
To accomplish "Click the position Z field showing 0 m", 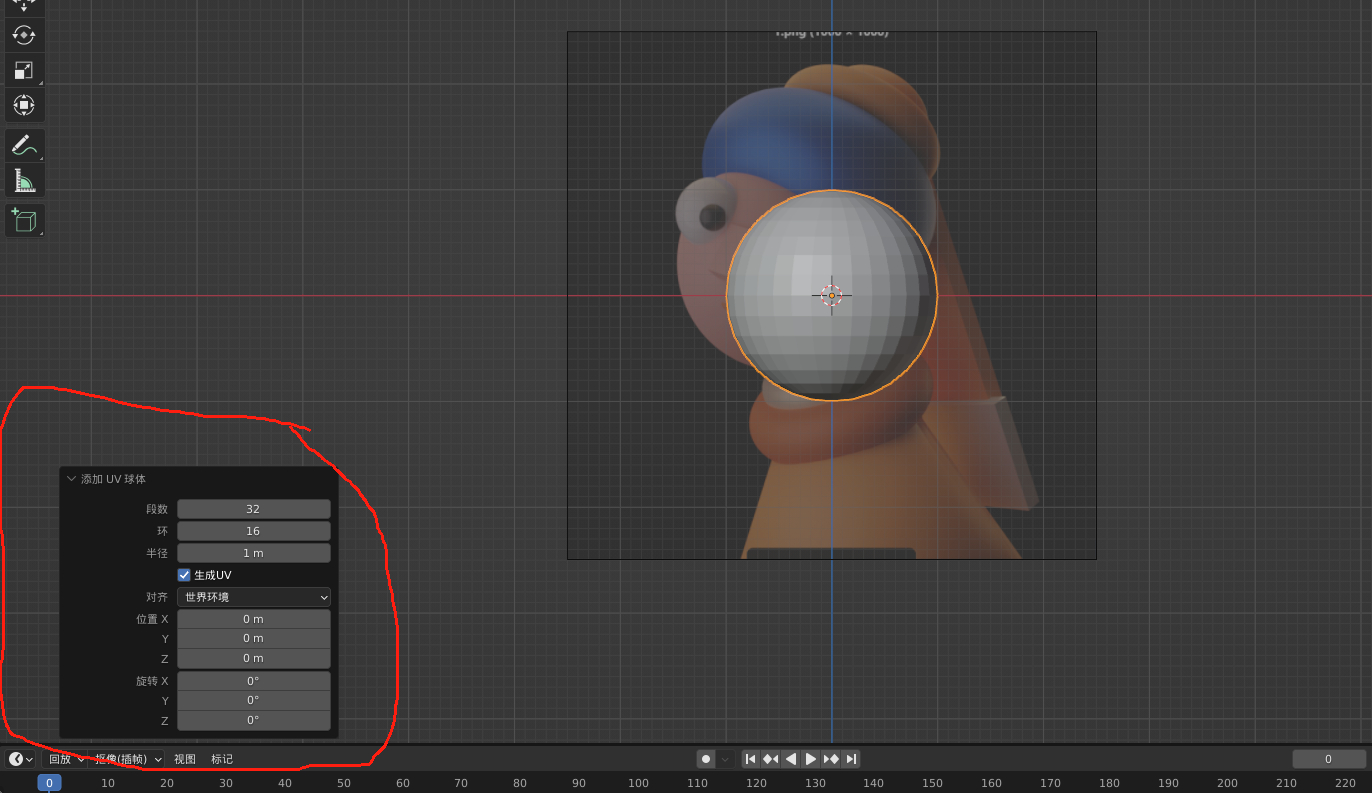I will tap(254, 658).
